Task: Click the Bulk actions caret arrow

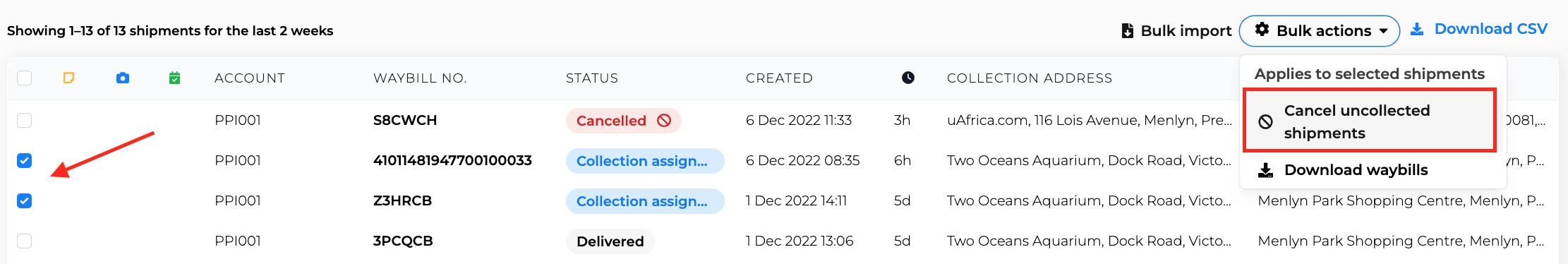Action: (x=1384, y=31)
